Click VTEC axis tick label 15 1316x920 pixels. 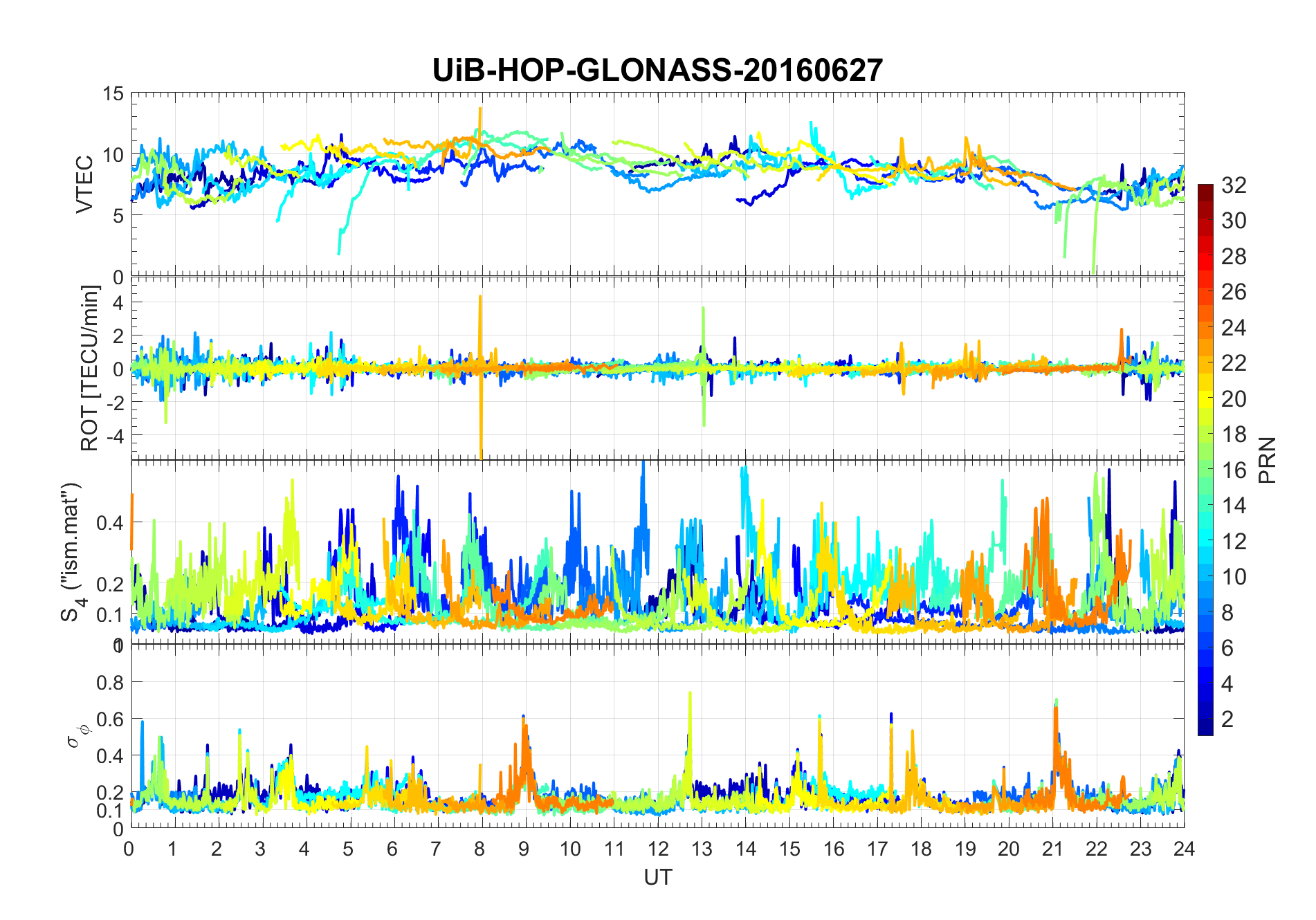tap(113, 94)
